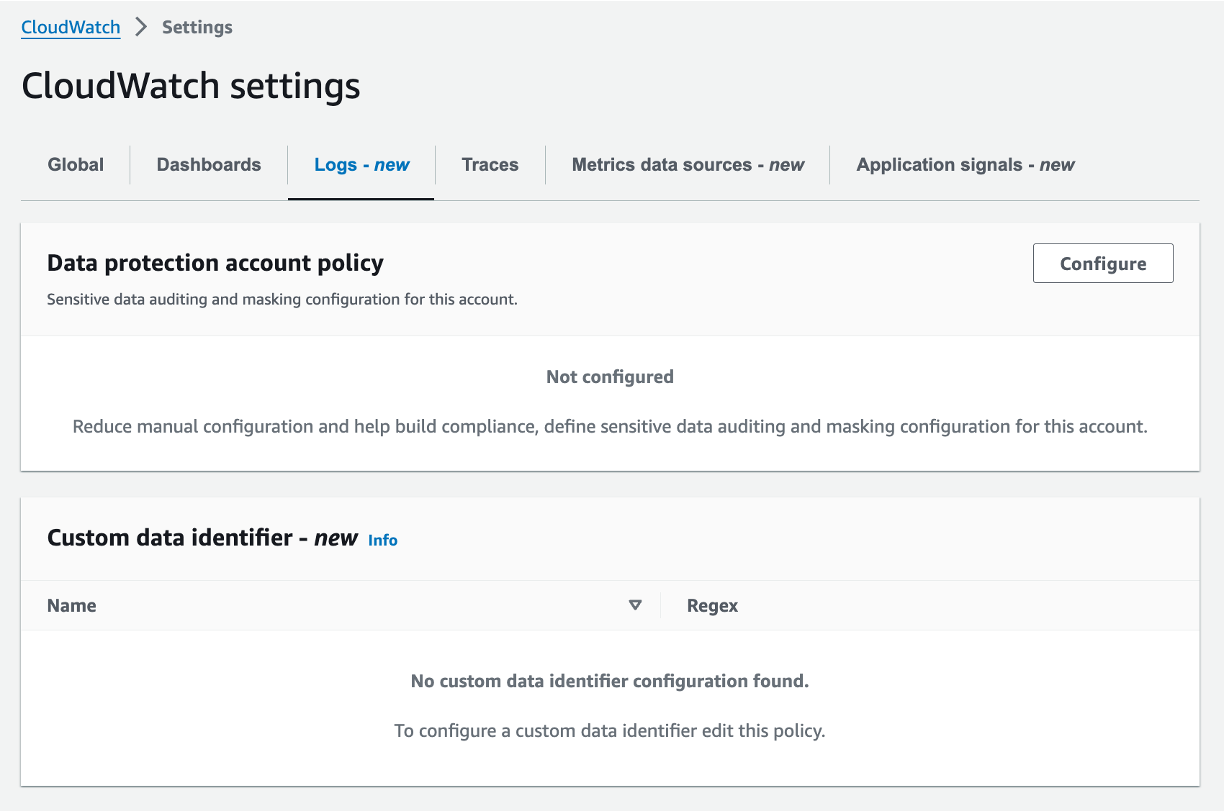View the Traces tab
This screenshot has height=812, width=1224.
(x=490, y=165)
